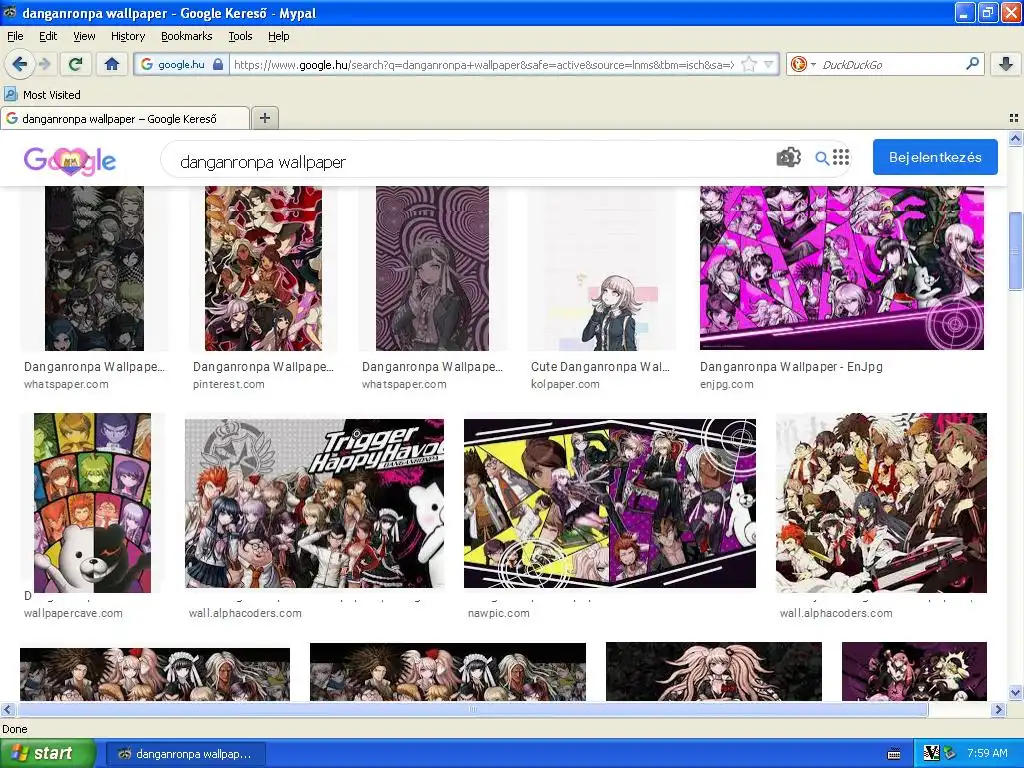The height and width of the screenshot is (768, 1024).
Task: Click the nawpic.com source link
Action: tap(498, 613)
